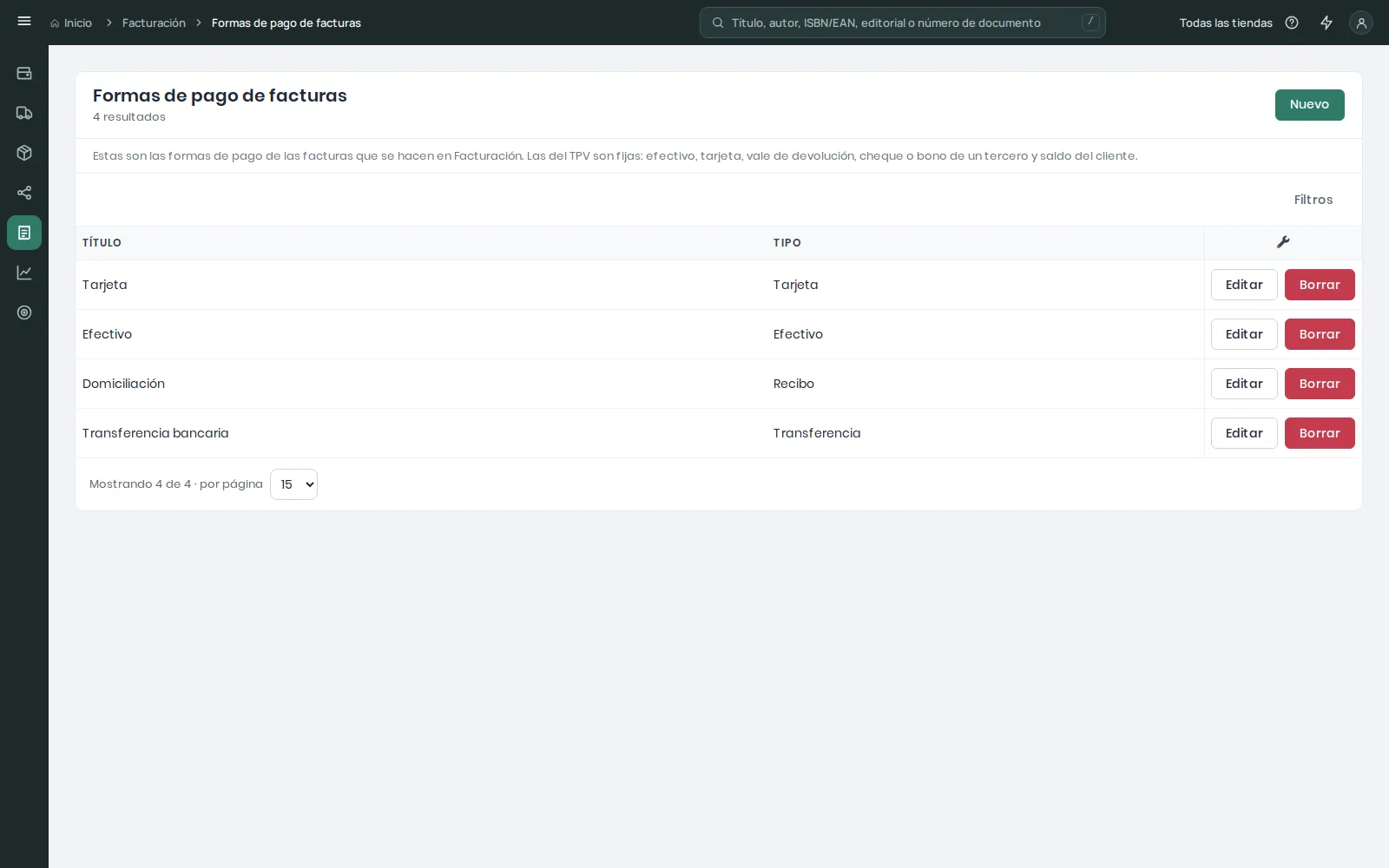Delete the Efectivo payment method
1389x868 pixels.
1320,334
